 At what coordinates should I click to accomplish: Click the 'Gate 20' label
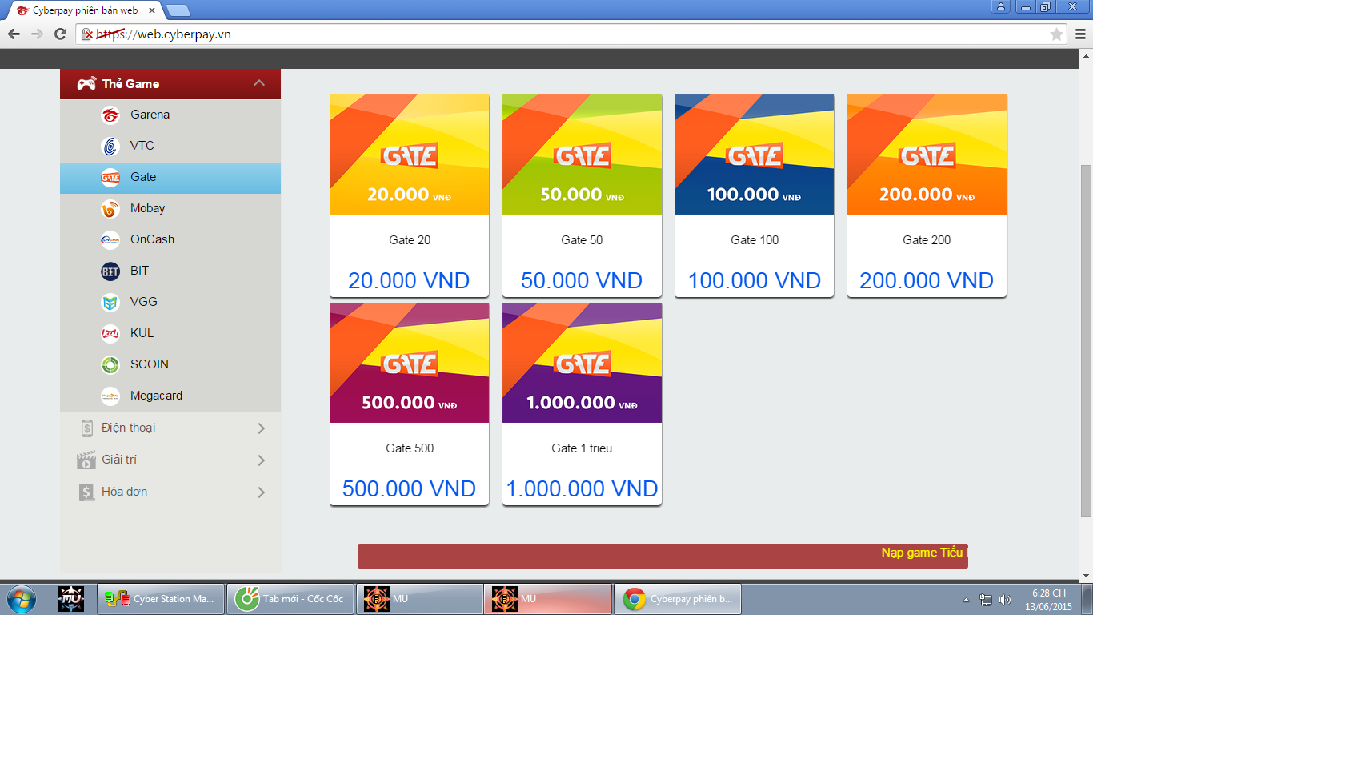click(x=410, y=240)
